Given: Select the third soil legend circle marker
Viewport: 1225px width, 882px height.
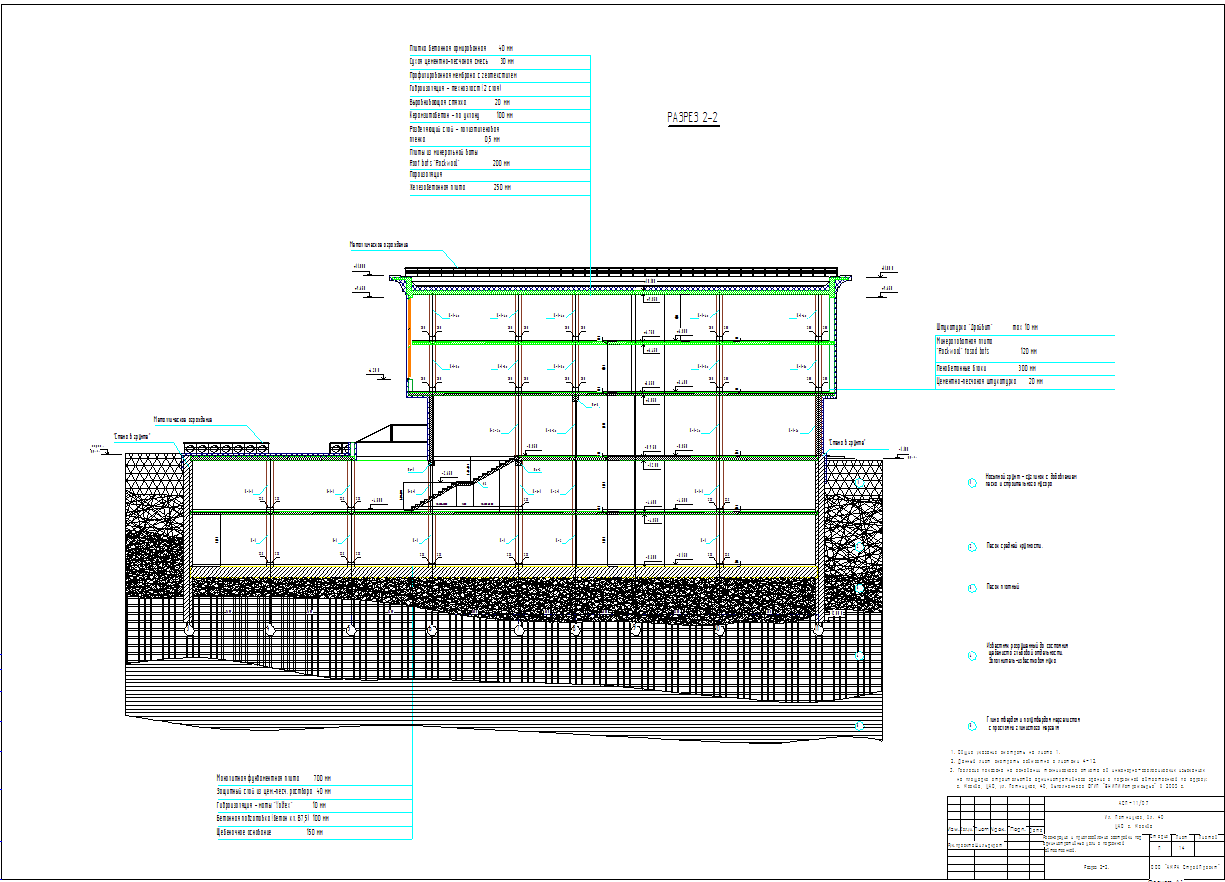Looking at the screenshot, I should tap(971, 587).
